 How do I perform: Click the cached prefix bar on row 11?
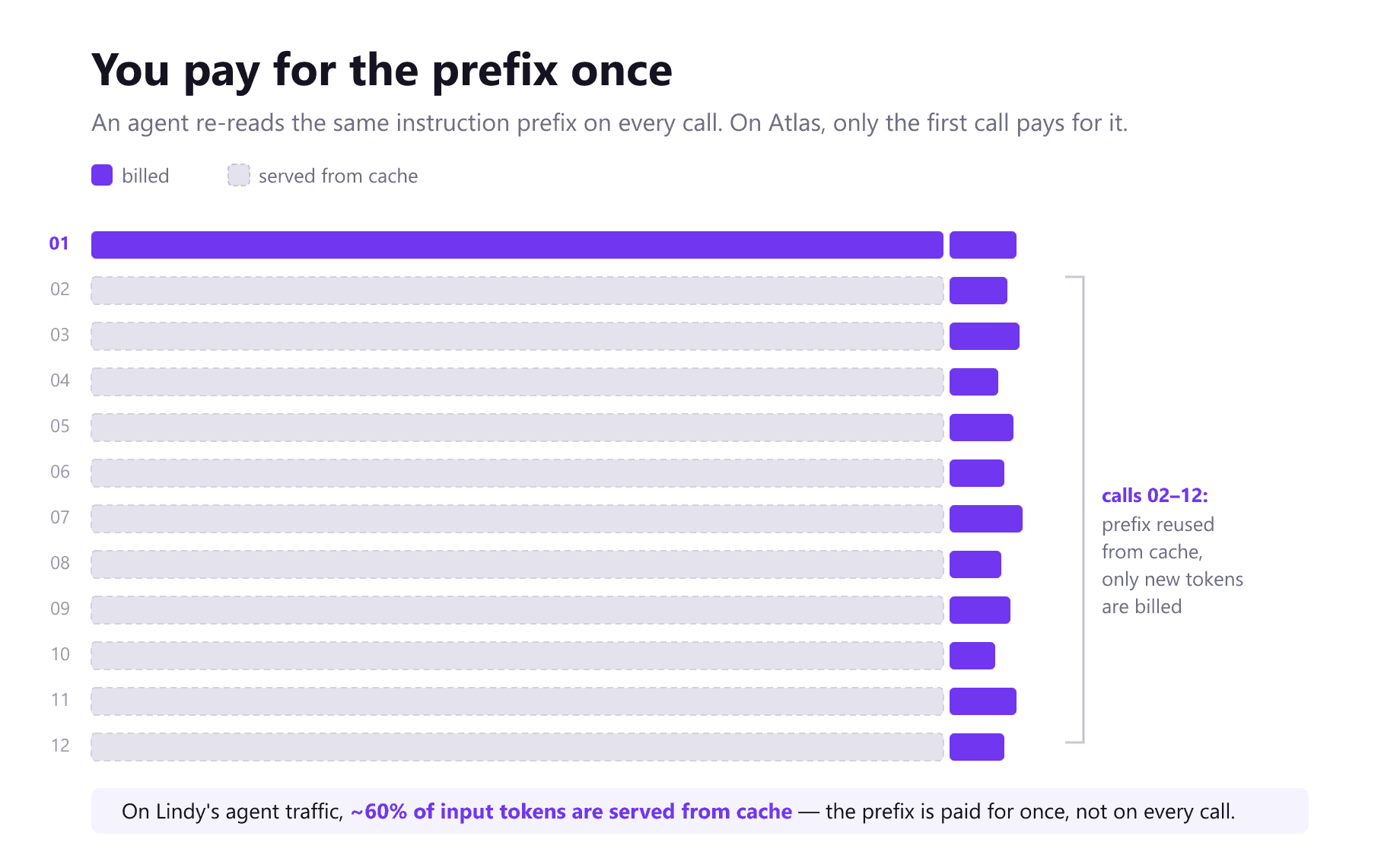[517, 701]
